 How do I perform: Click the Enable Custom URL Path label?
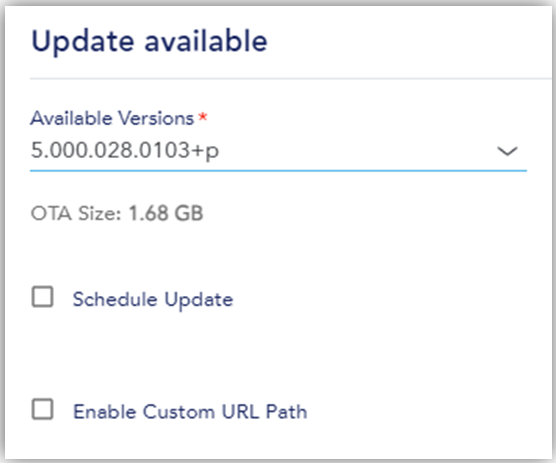click(x=190, y=412)
